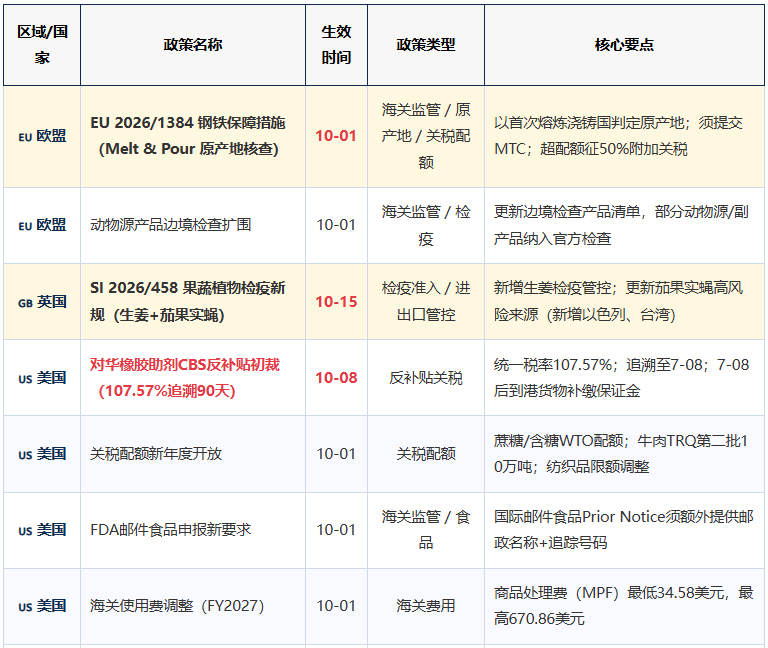Select the 关税配额 type cell
The height and width of the screenshot is (648, 768).
(426, 454)
